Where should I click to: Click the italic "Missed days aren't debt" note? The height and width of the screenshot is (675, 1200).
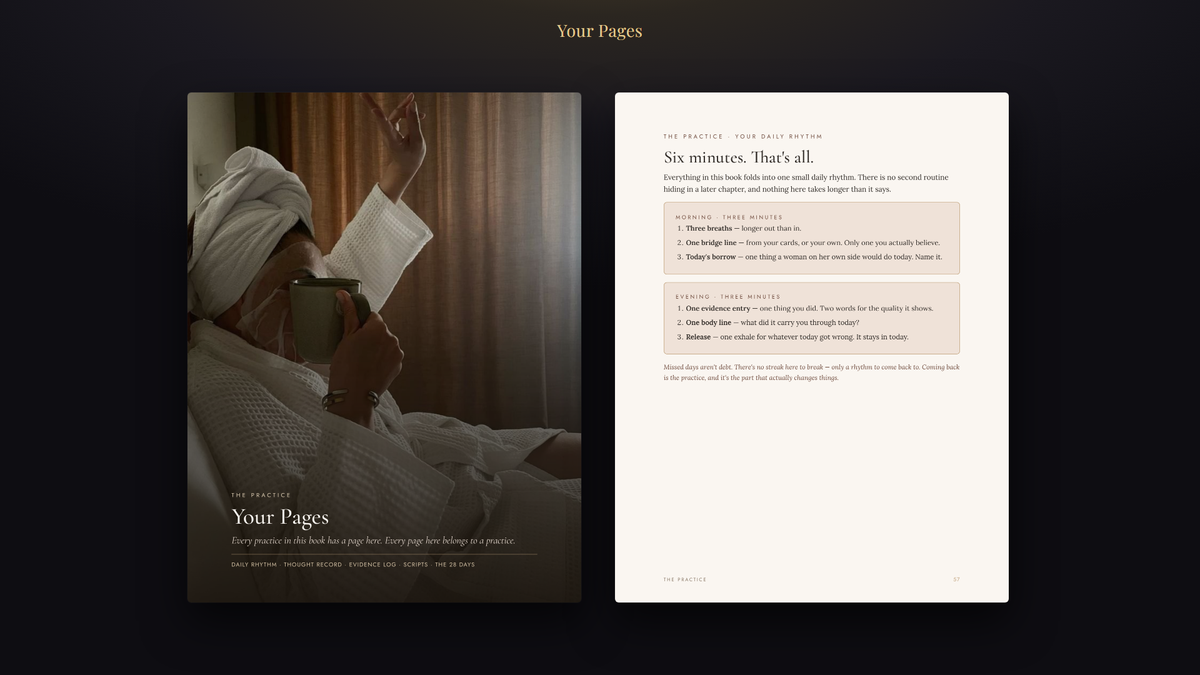click(811, 372)
